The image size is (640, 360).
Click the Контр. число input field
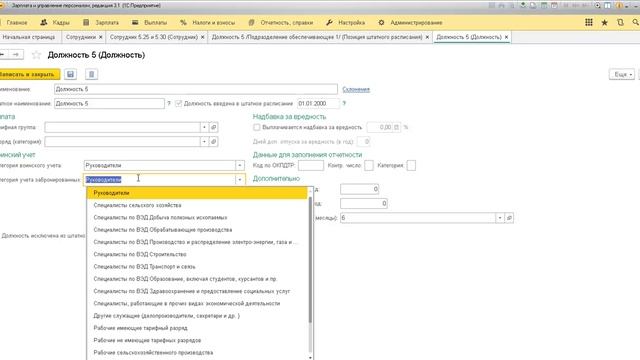[x=369, y=165]
